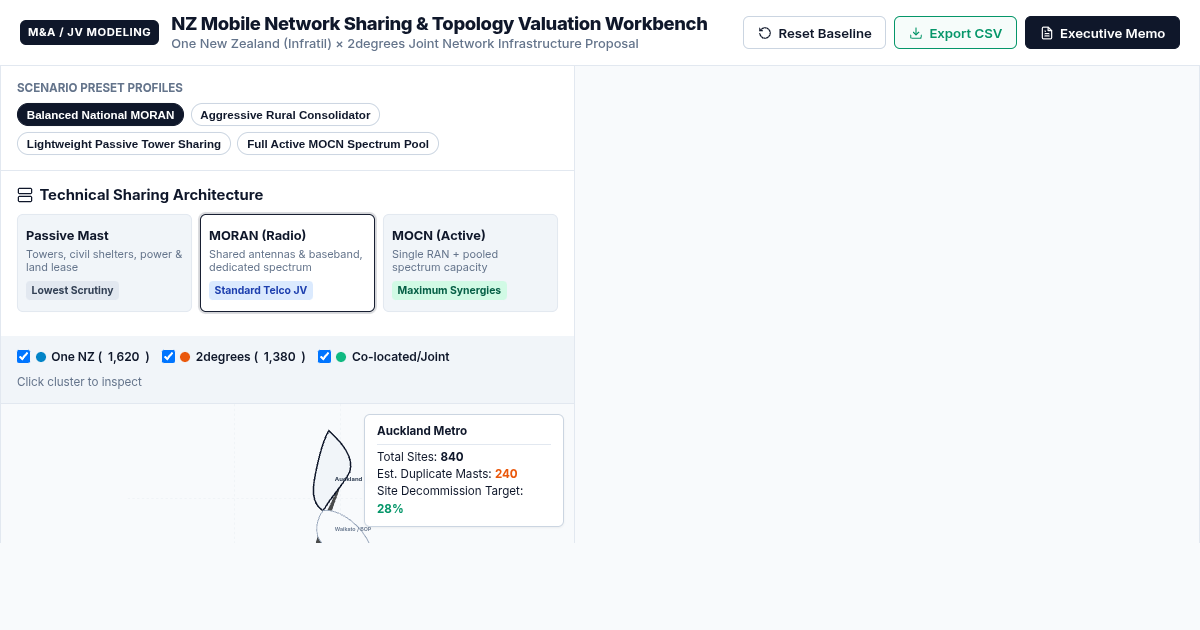Click the Export CSV button
The height and width of the screenshot is (630, 1200).
tap(955, 33)
